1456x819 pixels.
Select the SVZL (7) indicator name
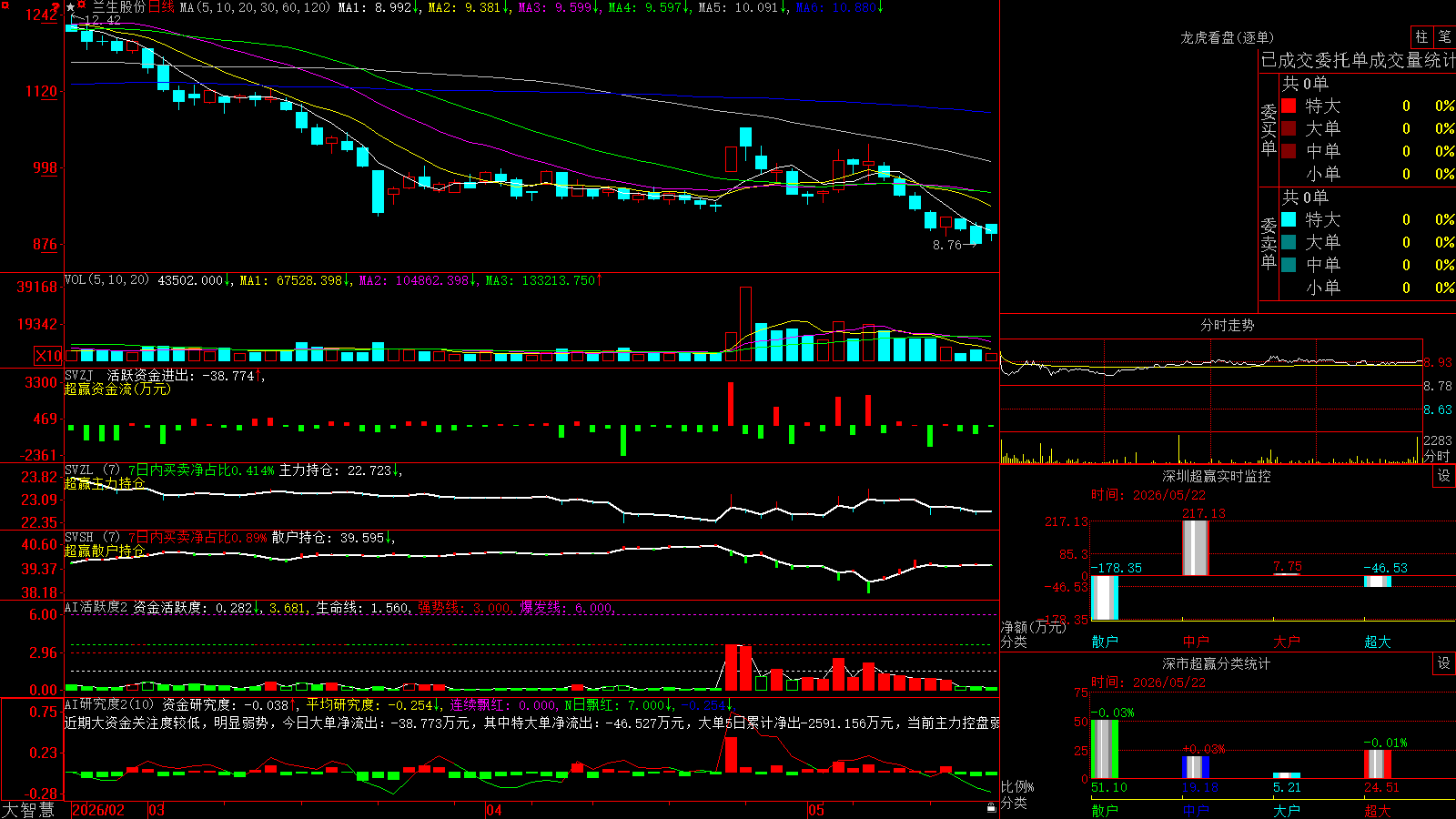pyautogui.click(x=92, y=470)
